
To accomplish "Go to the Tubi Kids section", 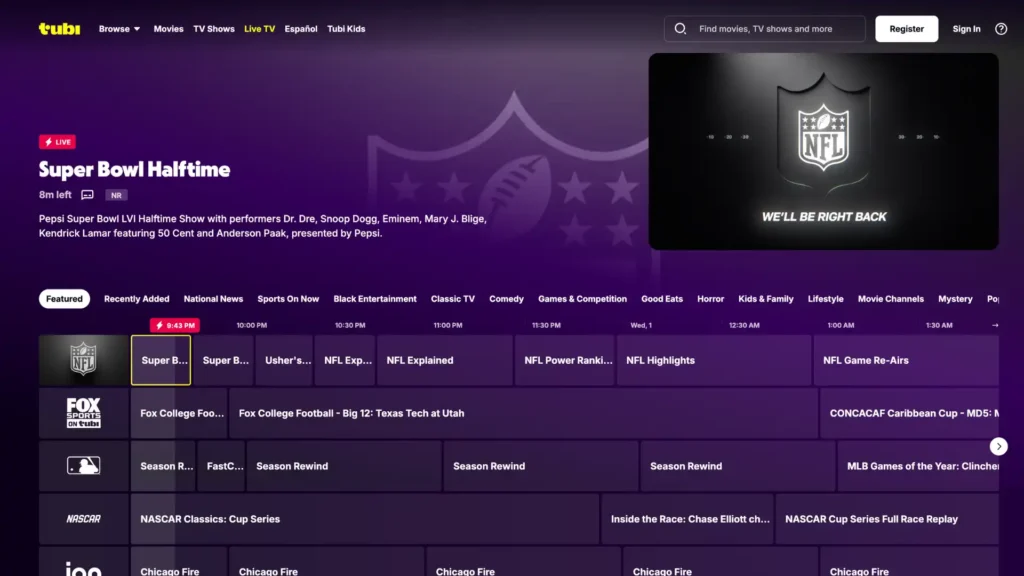I will [346, 29].
